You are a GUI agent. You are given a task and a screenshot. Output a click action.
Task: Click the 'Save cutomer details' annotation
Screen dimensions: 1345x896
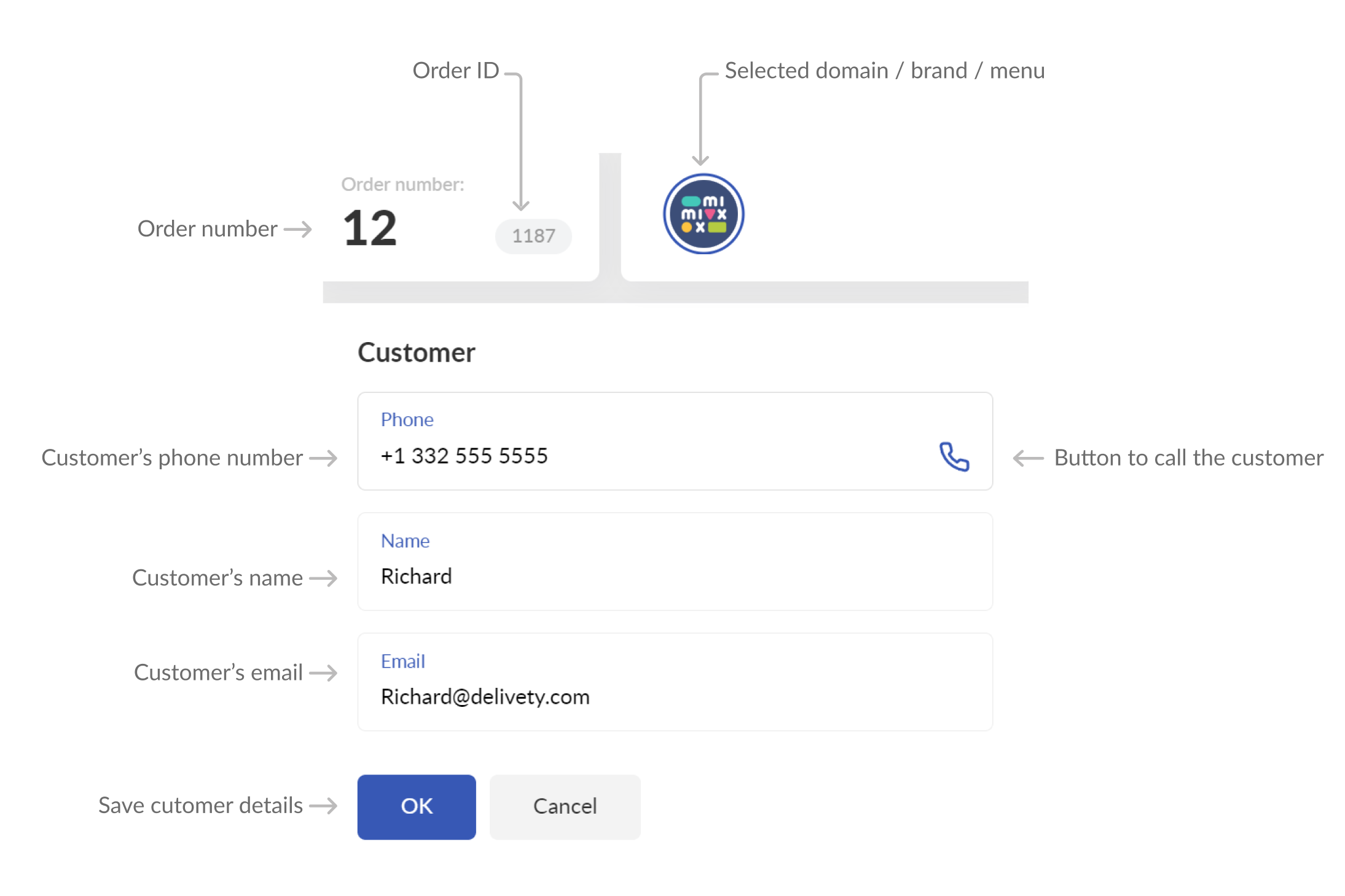click(200, 805)
